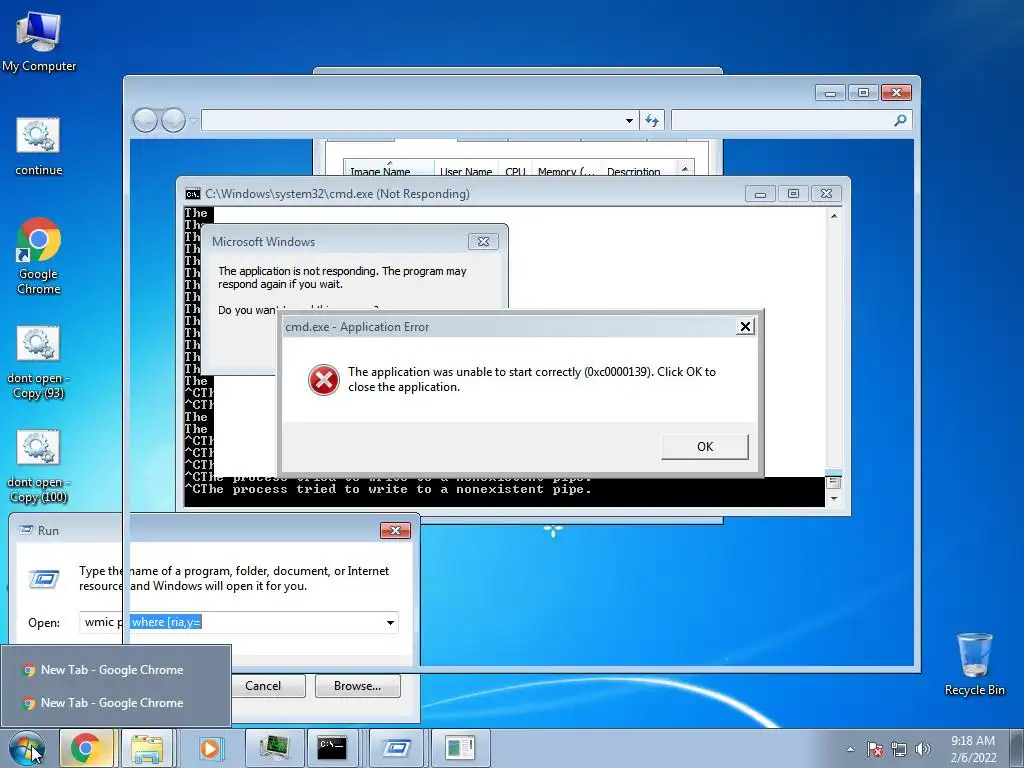
Task: Sort by Image Name column in Task Manager
Action: click(x=389, y=168)
